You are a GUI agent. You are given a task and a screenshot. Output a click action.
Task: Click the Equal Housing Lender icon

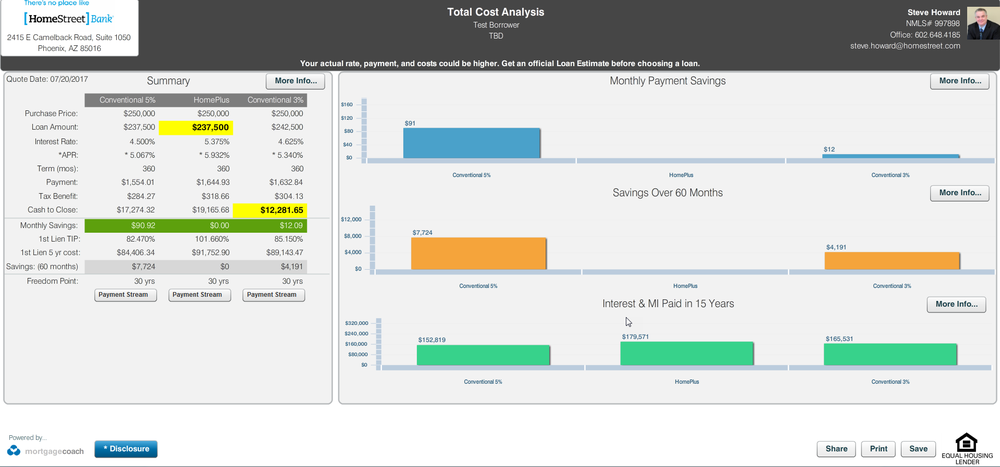(966, 448)
